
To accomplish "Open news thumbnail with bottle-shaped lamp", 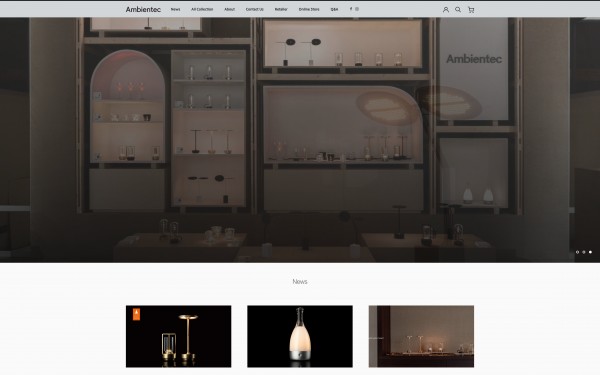I will tap(300, 336).
